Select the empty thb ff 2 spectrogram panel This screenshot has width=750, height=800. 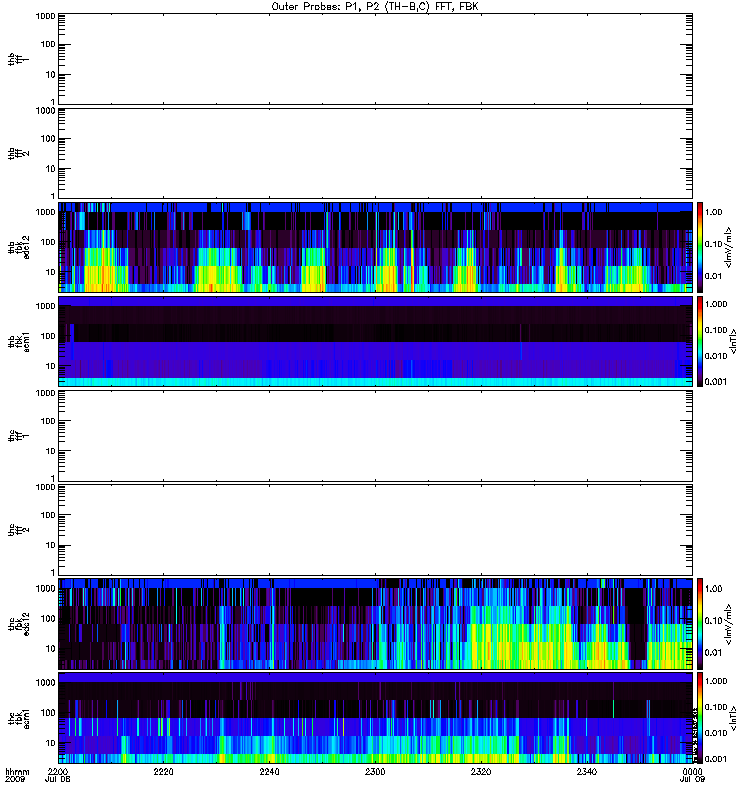tap(375, 154)
